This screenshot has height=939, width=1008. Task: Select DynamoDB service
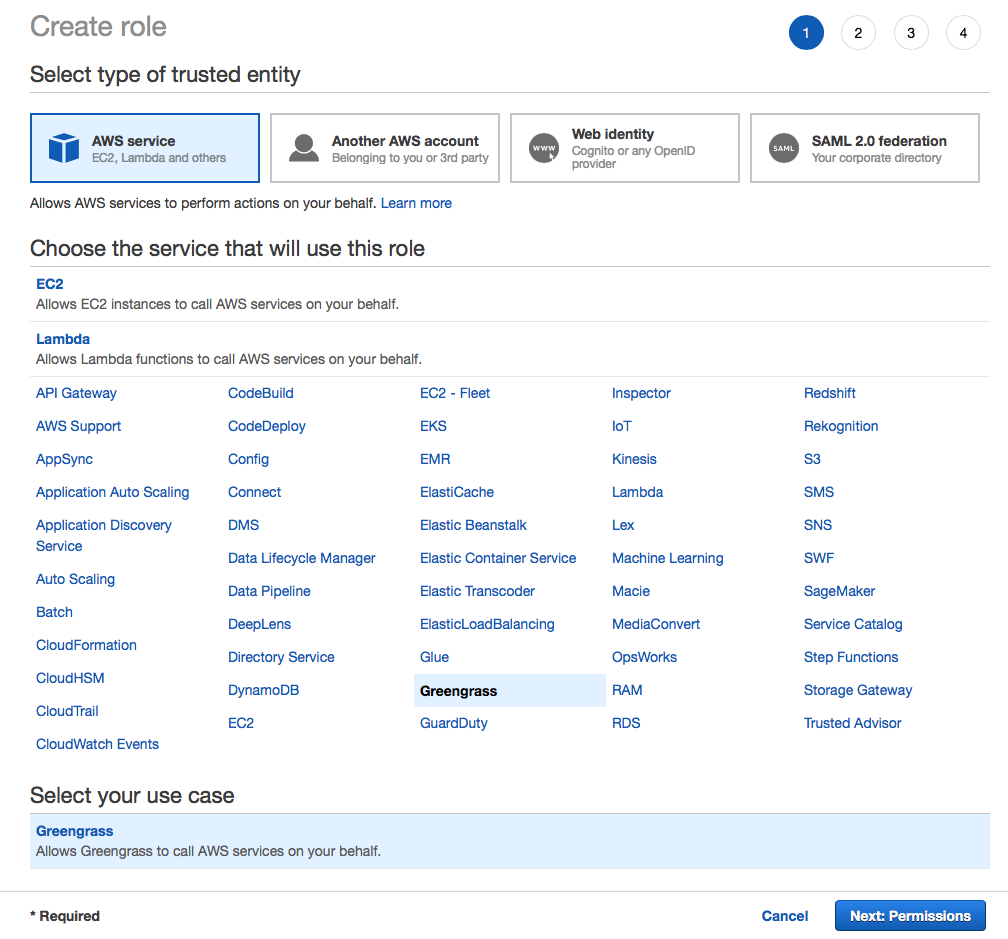[264, 690]
